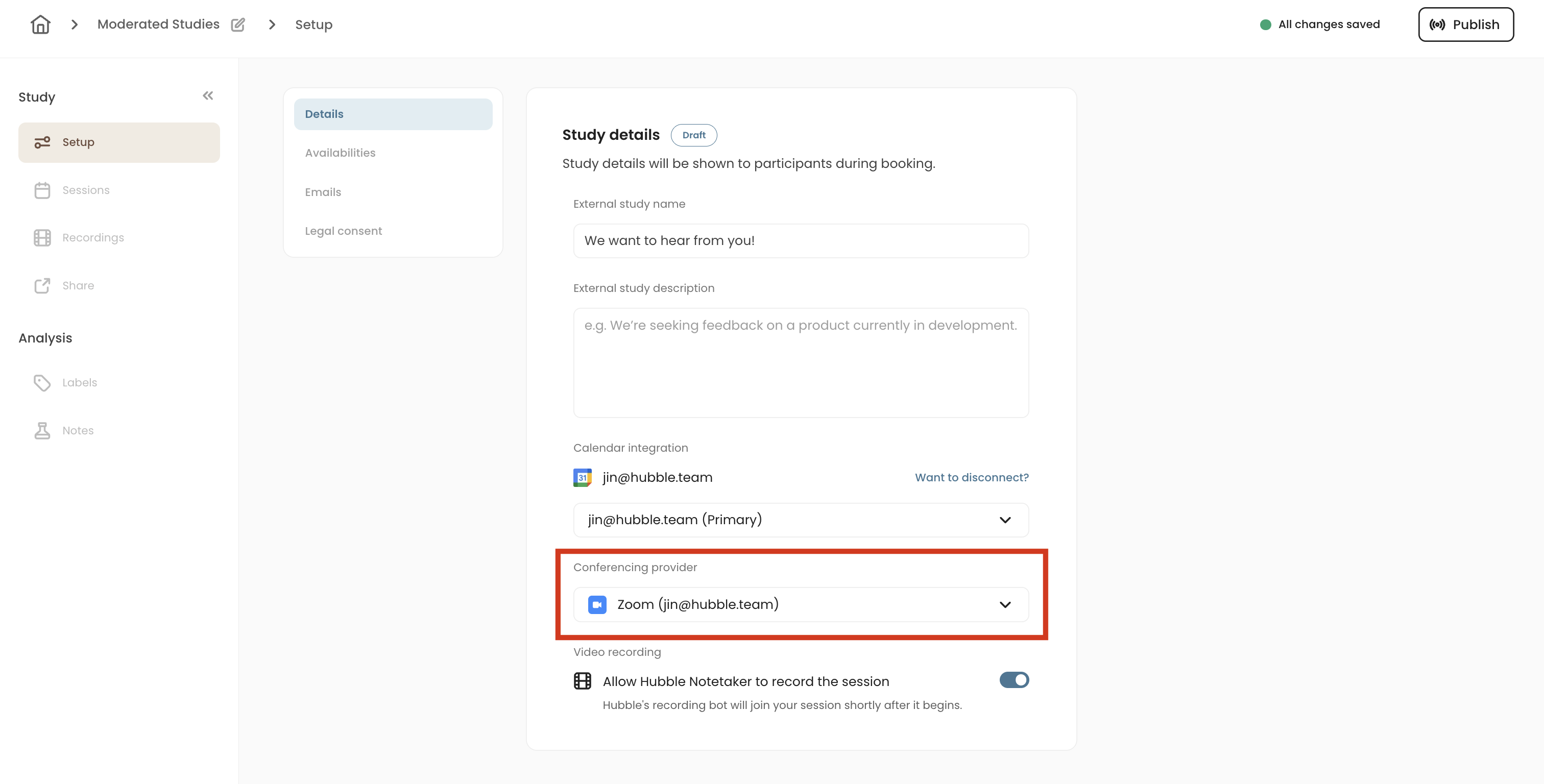
Task: Click Moderated Studies breadcrumb
Action: (x=158, y=24)
